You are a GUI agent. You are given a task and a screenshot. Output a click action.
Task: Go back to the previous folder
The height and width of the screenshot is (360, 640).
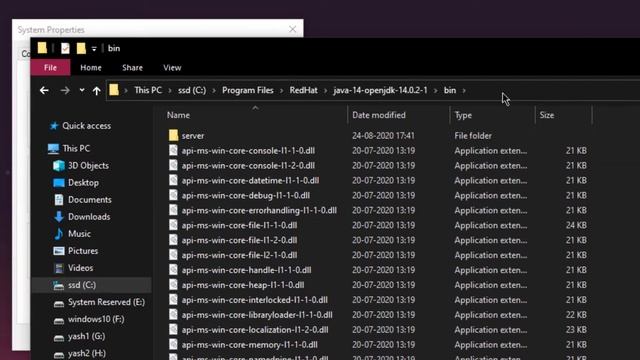[44, 91]
